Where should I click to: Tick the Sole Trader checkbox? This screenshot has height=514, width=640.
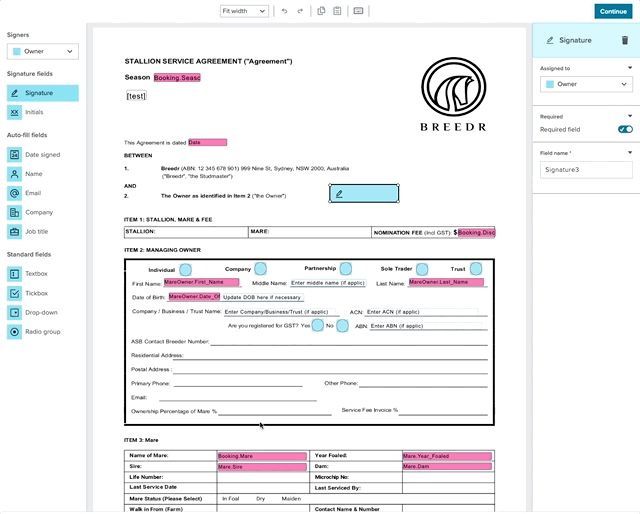pyautogui.click(x=422, y=269)
